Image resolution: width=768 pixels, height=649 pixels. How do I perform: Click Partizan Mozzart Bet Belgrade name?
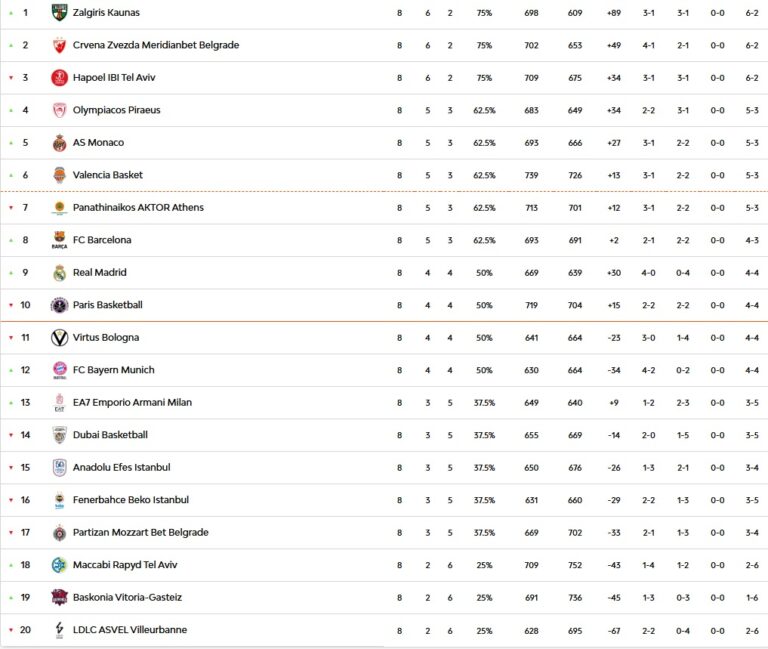(x=140, y=533)
